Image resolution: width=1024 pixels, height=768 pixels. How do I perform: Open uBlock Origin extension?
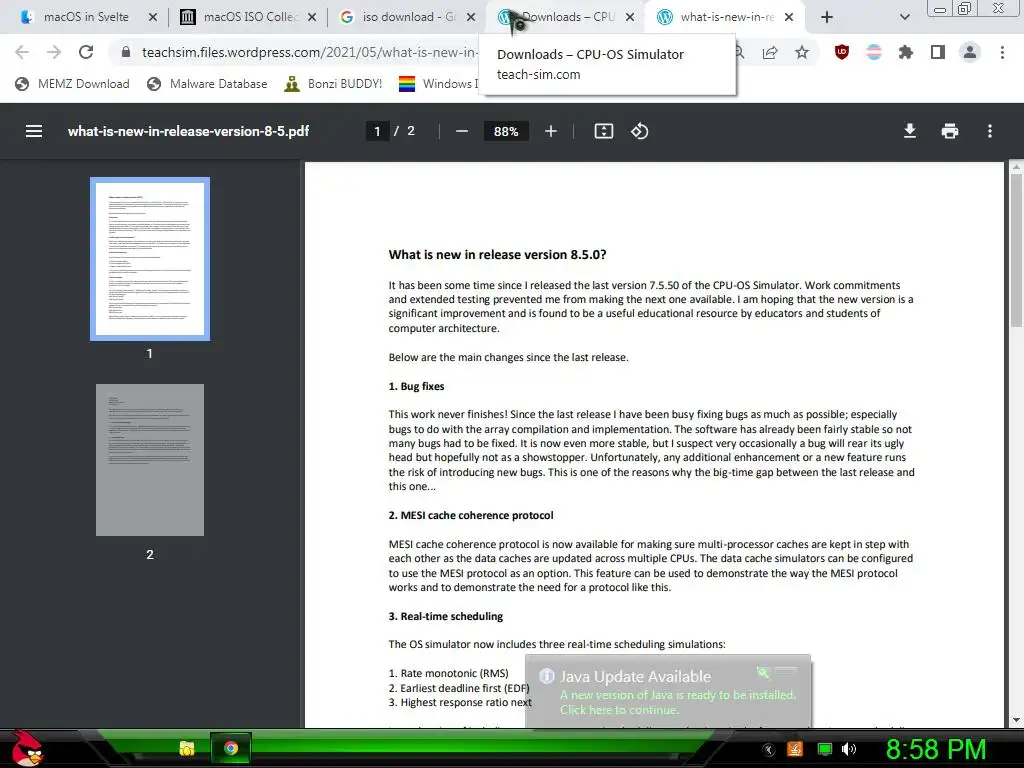pos(842,52)
